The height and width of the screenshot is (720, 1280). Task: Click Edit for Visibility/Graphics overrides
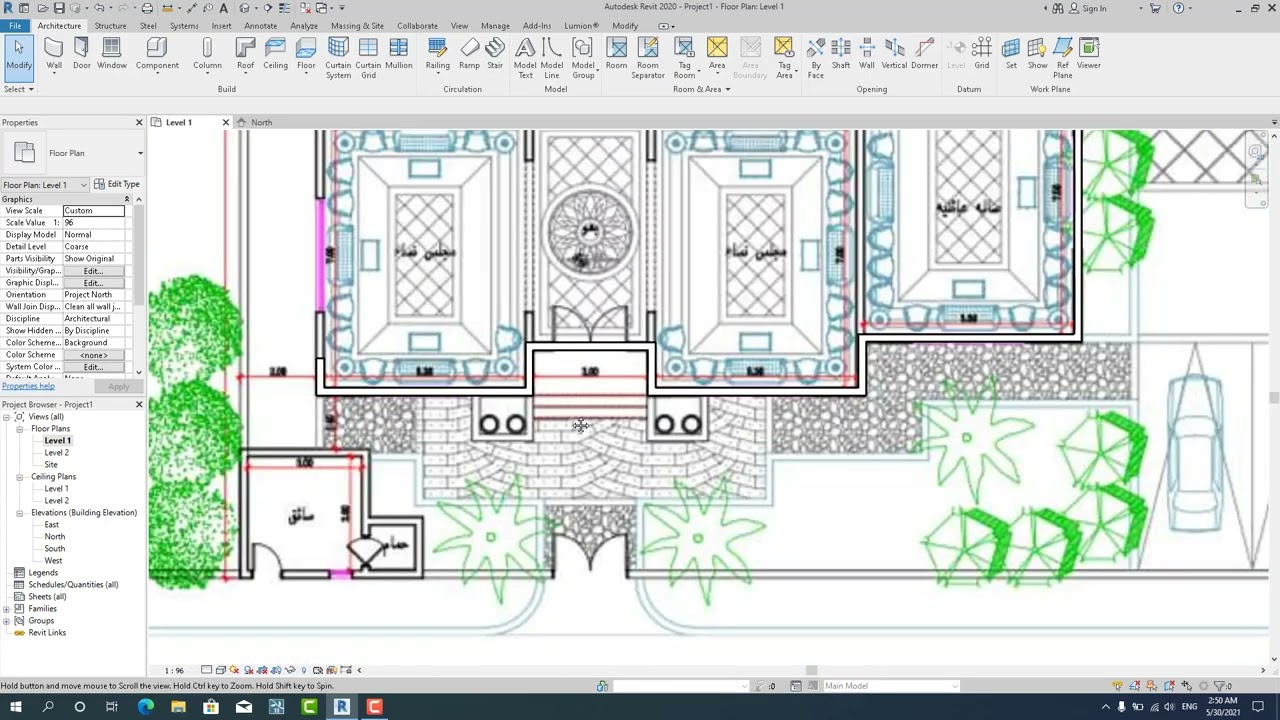click(x=93, y=271)
